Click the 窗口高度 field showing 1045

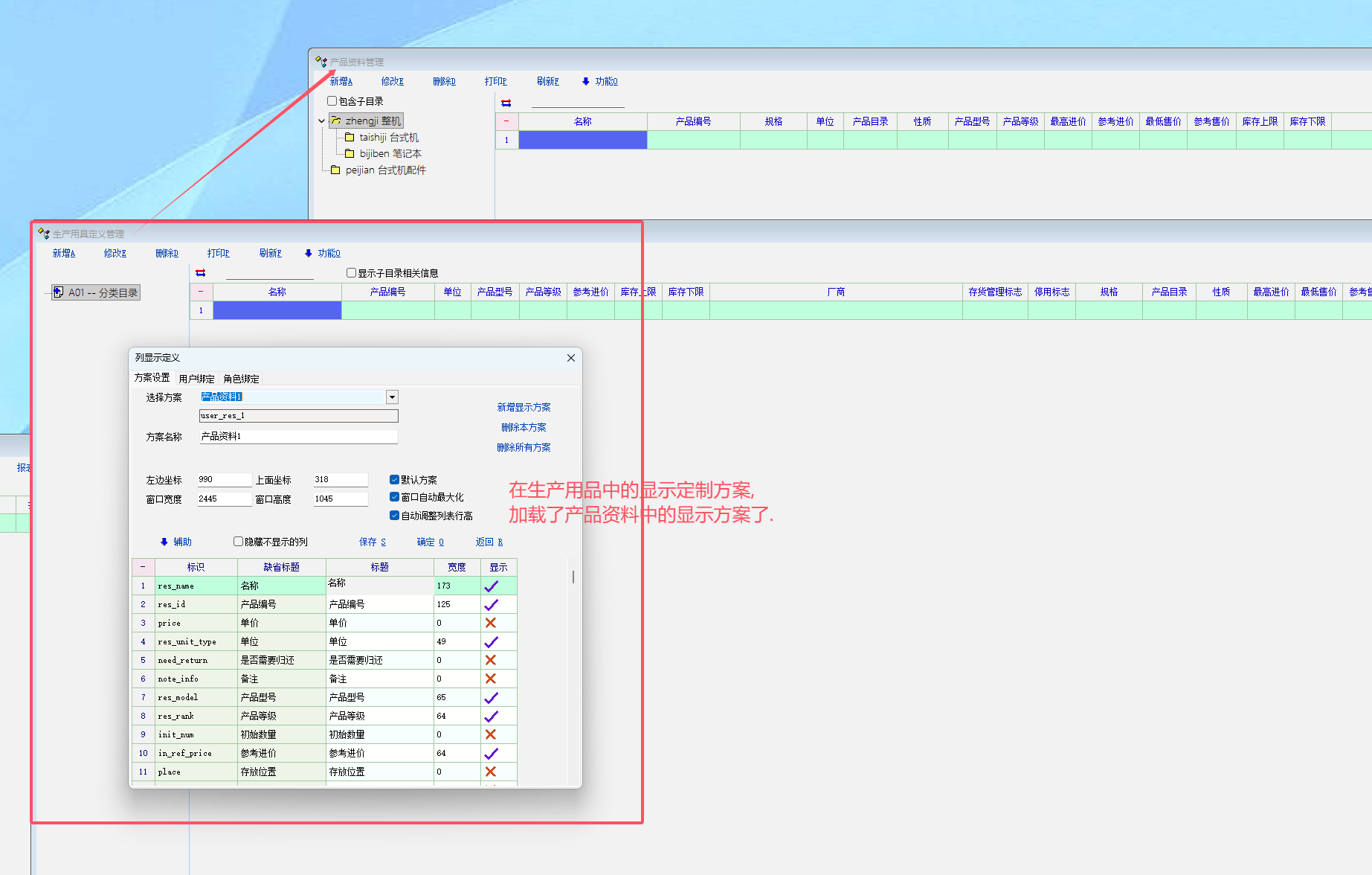341,499
